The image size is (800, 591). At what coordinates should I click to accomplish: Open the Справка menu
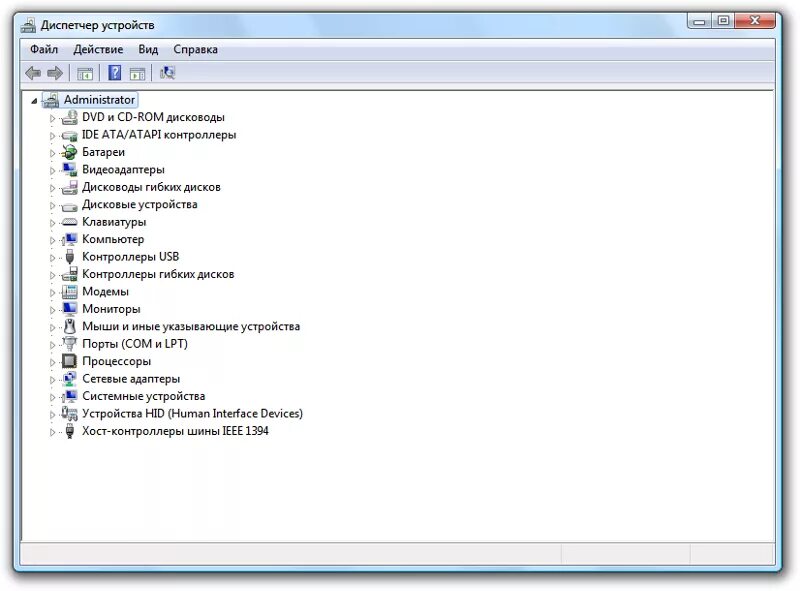pyautogui.click(x=195, y=50)
